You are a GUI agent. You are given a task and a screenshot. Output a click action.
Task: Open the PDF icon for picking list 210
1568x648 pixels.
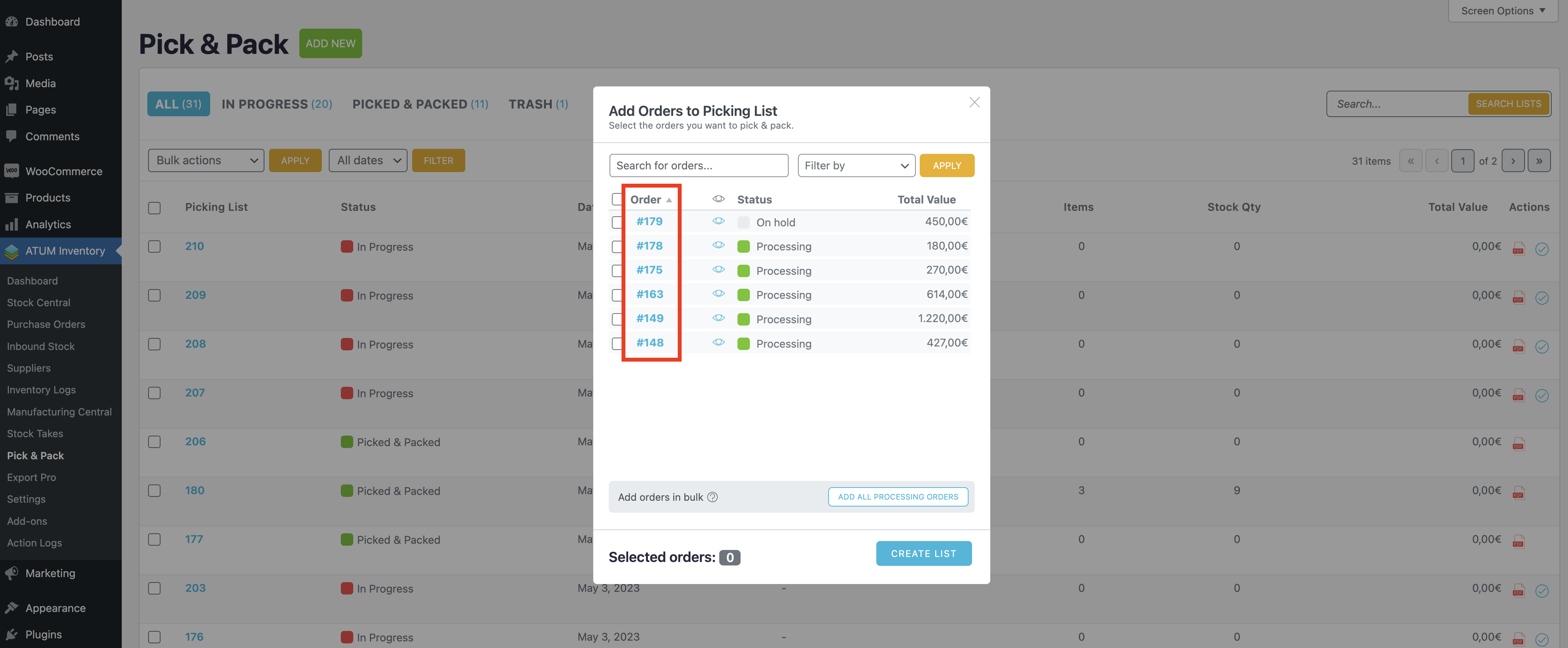coord(1518,249)
